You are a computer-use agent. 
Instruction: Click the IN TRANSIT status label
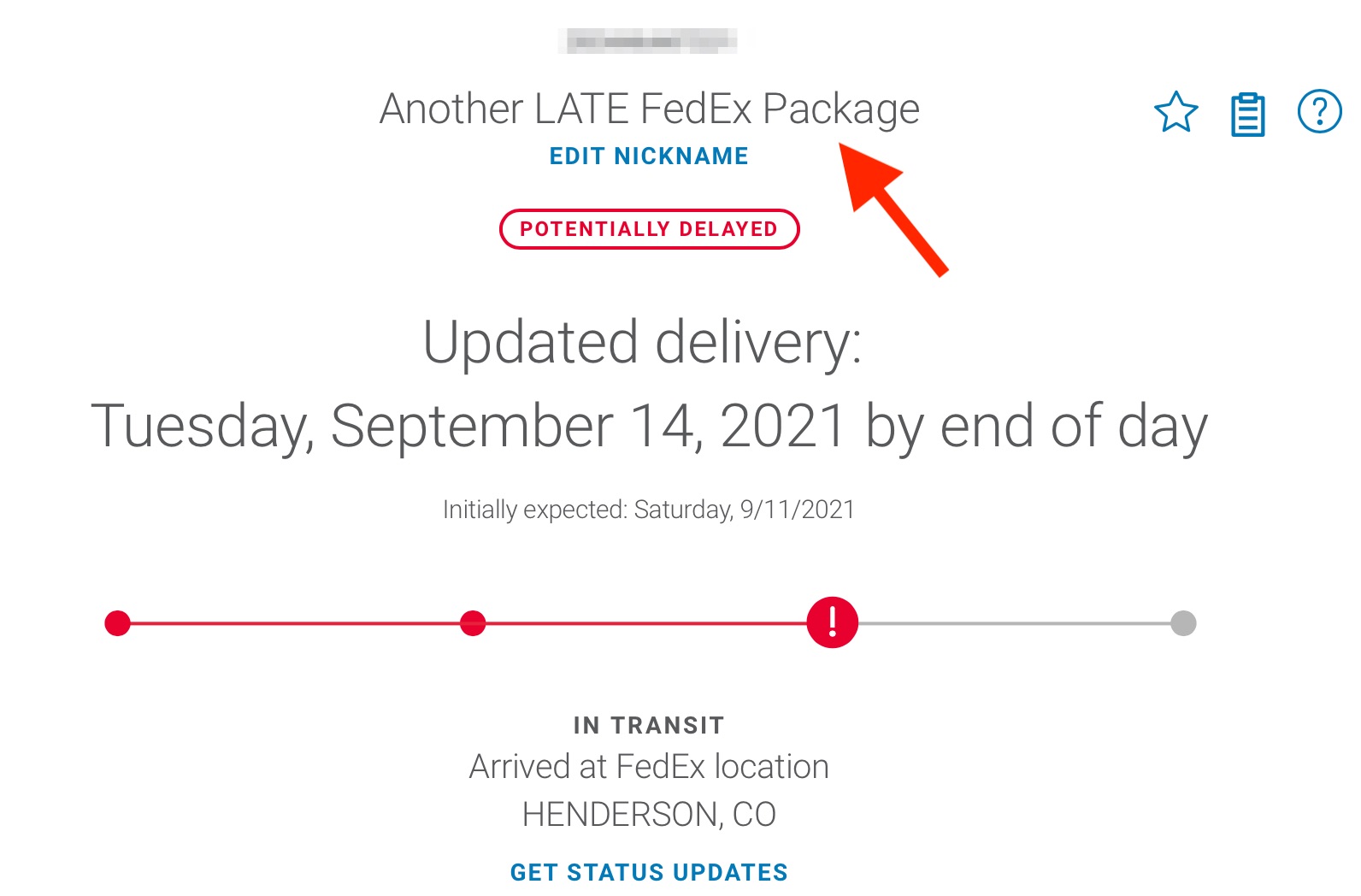pyautogui.click(x=649, y=726)
